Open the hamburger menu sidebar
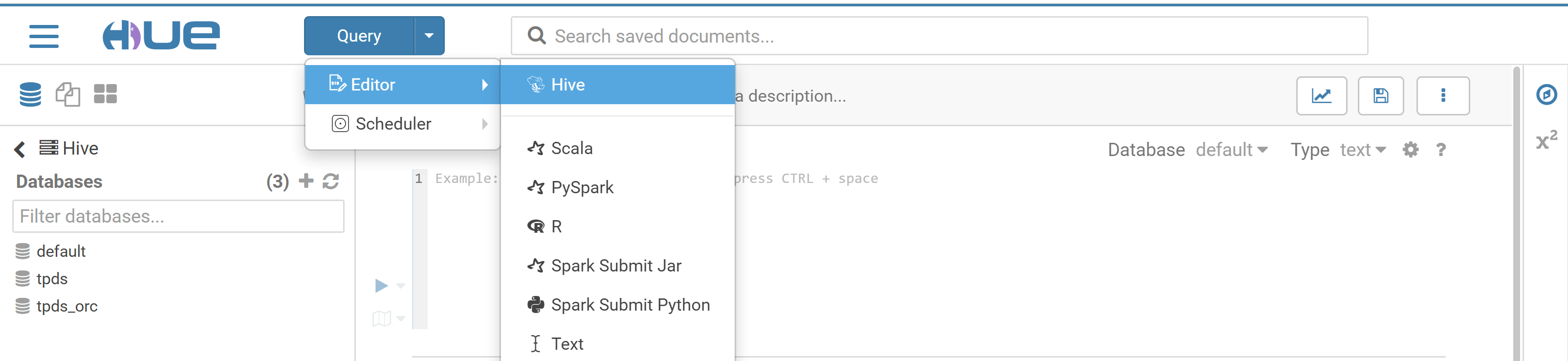This screenshot has width=1568, height=361. point(44,36)
